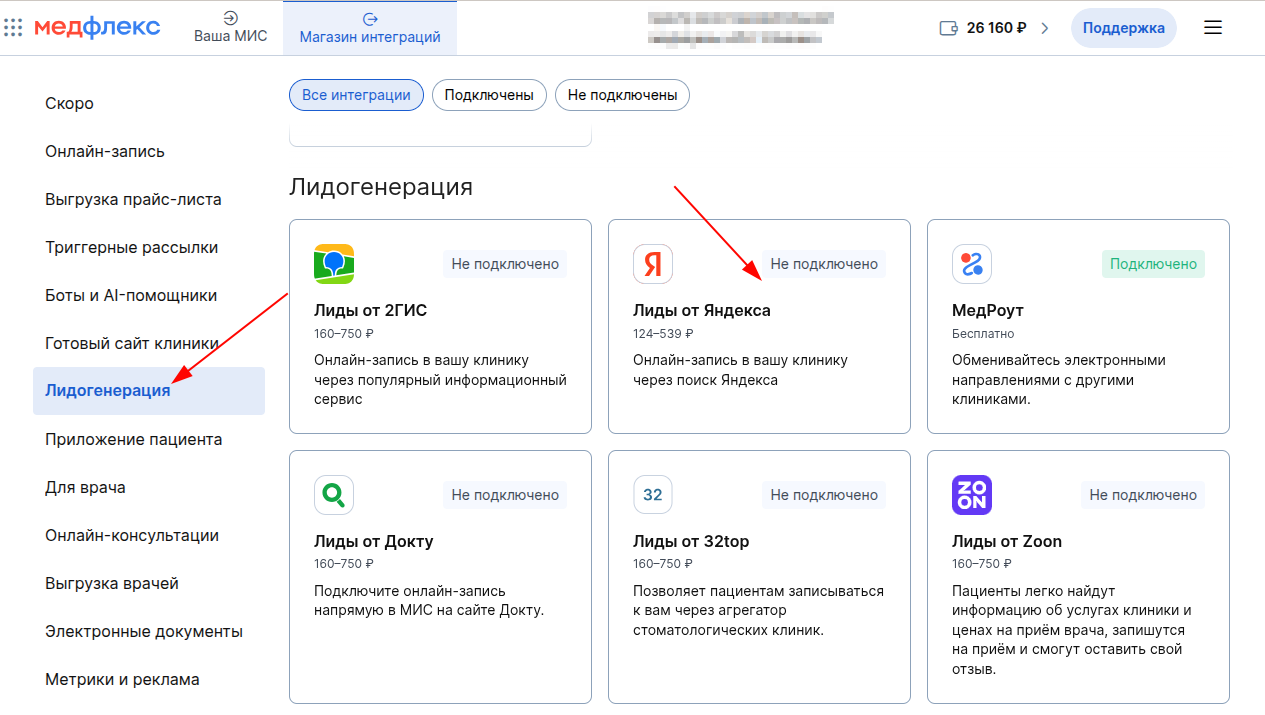Filter by "Не подключены" integrations
The width and height of the screenshot is (1265, 715).
click(622, 95)
